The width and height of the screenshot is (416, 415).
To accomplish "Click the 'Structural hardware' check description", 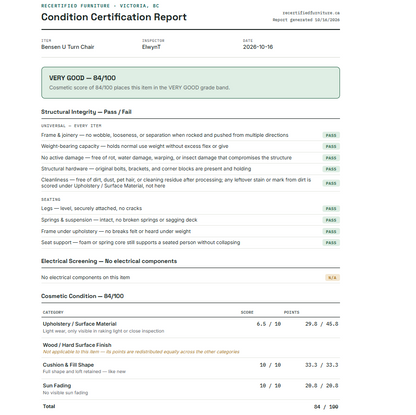I will [x=146, y=169].
